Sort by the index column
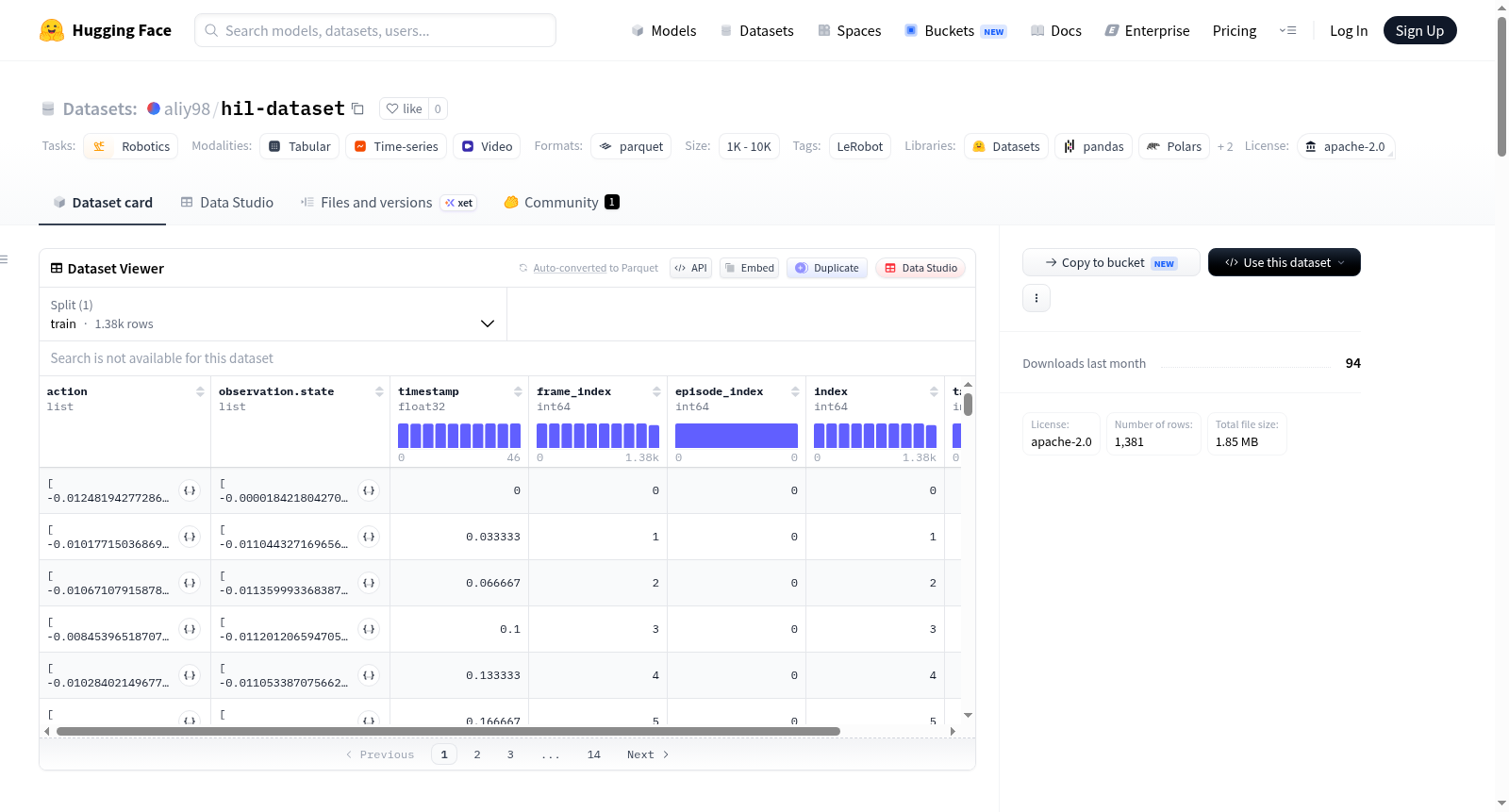This screenshot has height=812, width=1509. point(934,391)
